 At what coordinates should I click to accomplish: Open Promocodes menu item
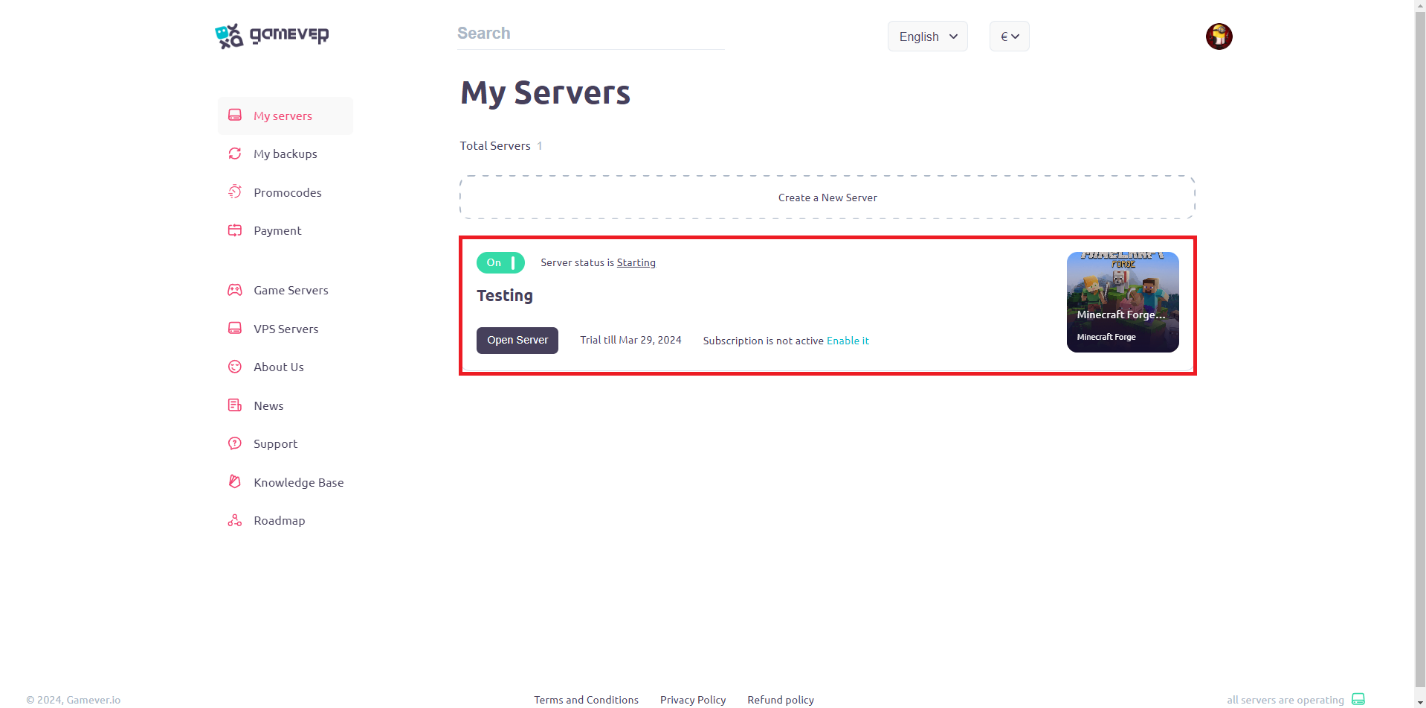pyautogui.click(x=285, y=192)
